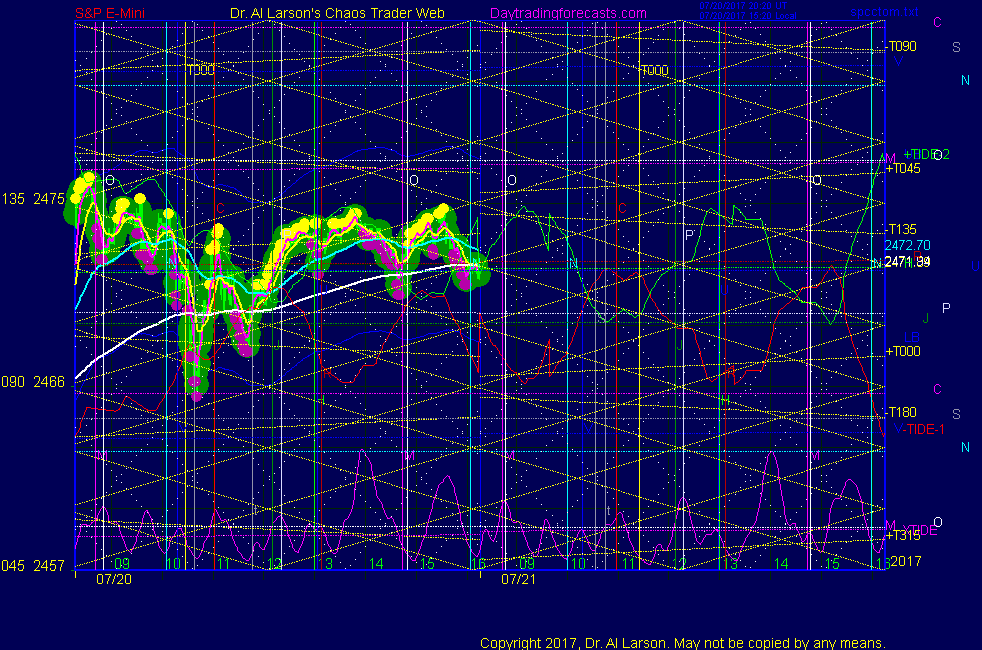982x650 pixels.
Task: Click the "2017" year label
Action: pos(906,561)
